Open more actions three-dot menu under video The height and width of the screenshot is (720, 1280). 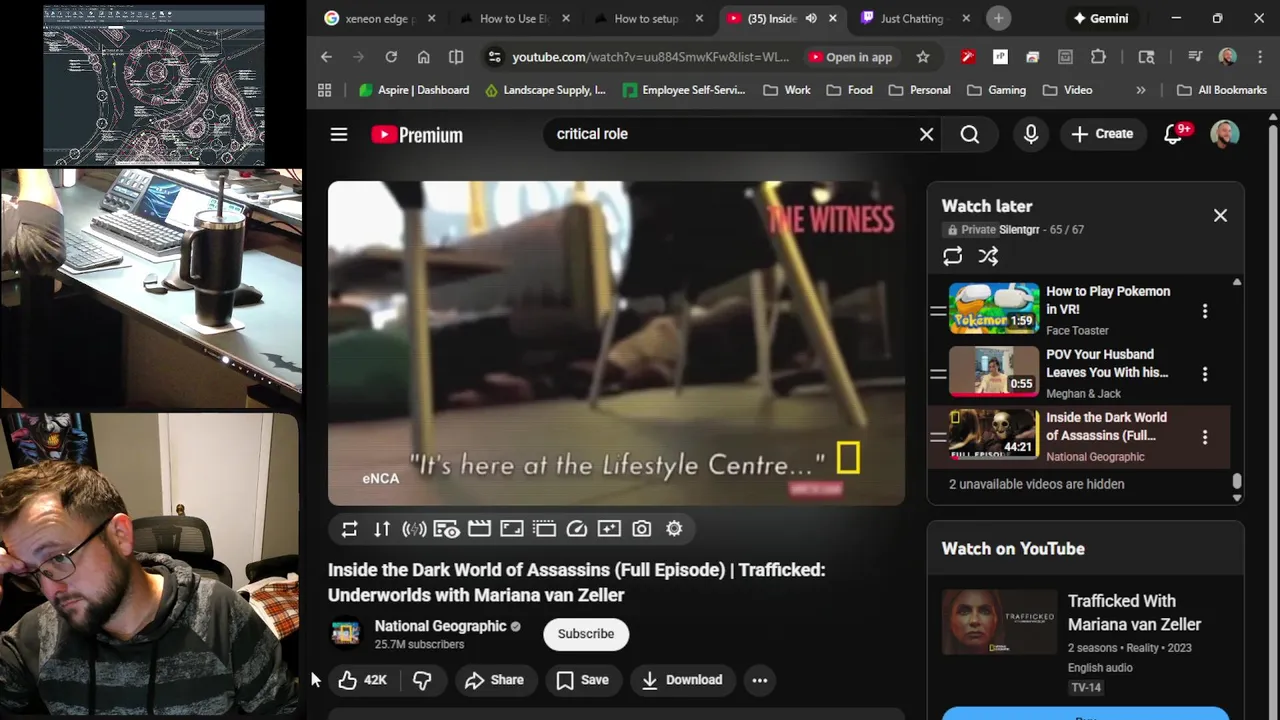pos(760,680)
